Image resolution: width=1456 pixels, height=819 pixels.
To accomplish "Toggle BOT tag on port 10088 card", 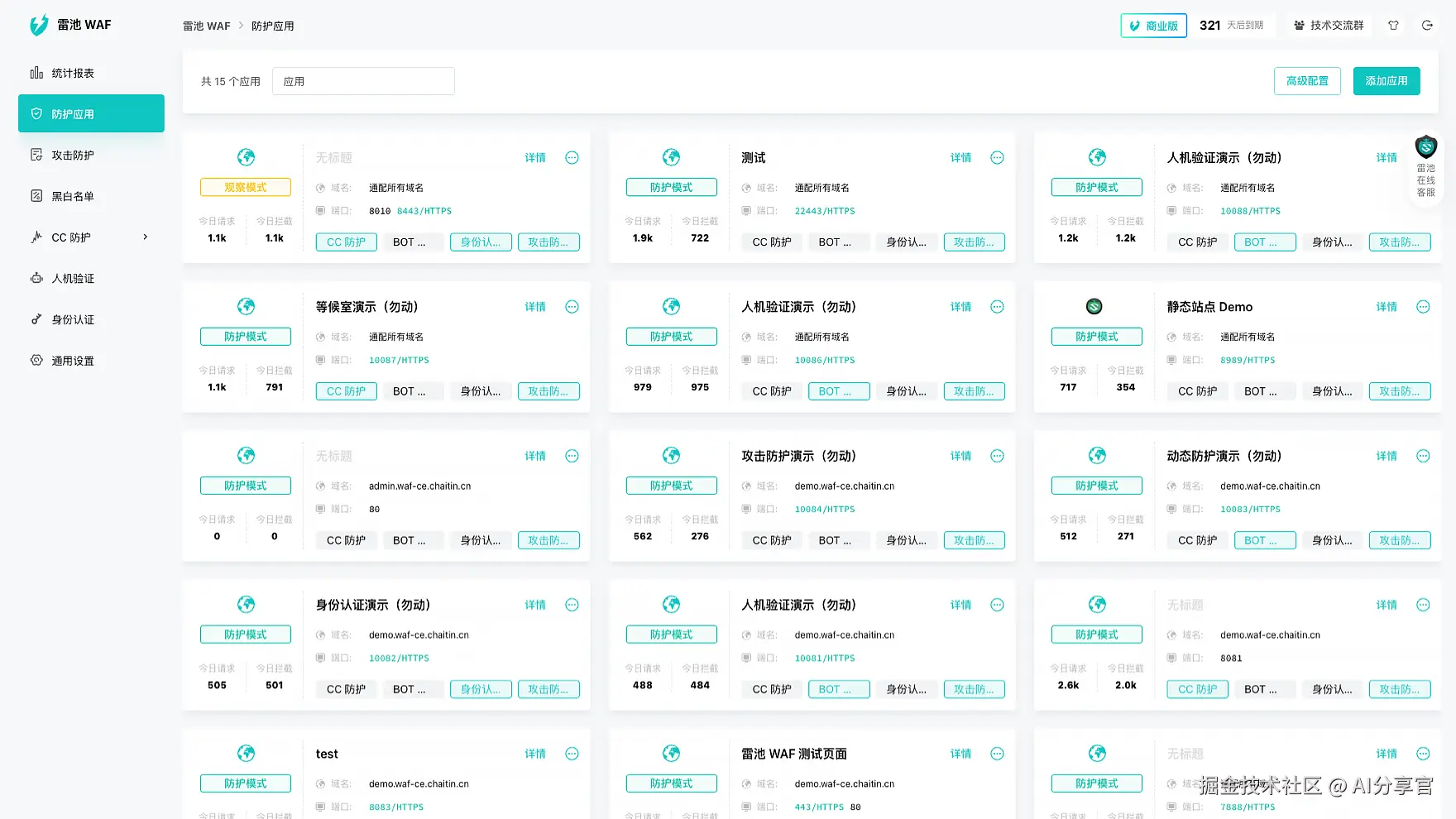I will pyautogui.click(x=1265, y=242).
